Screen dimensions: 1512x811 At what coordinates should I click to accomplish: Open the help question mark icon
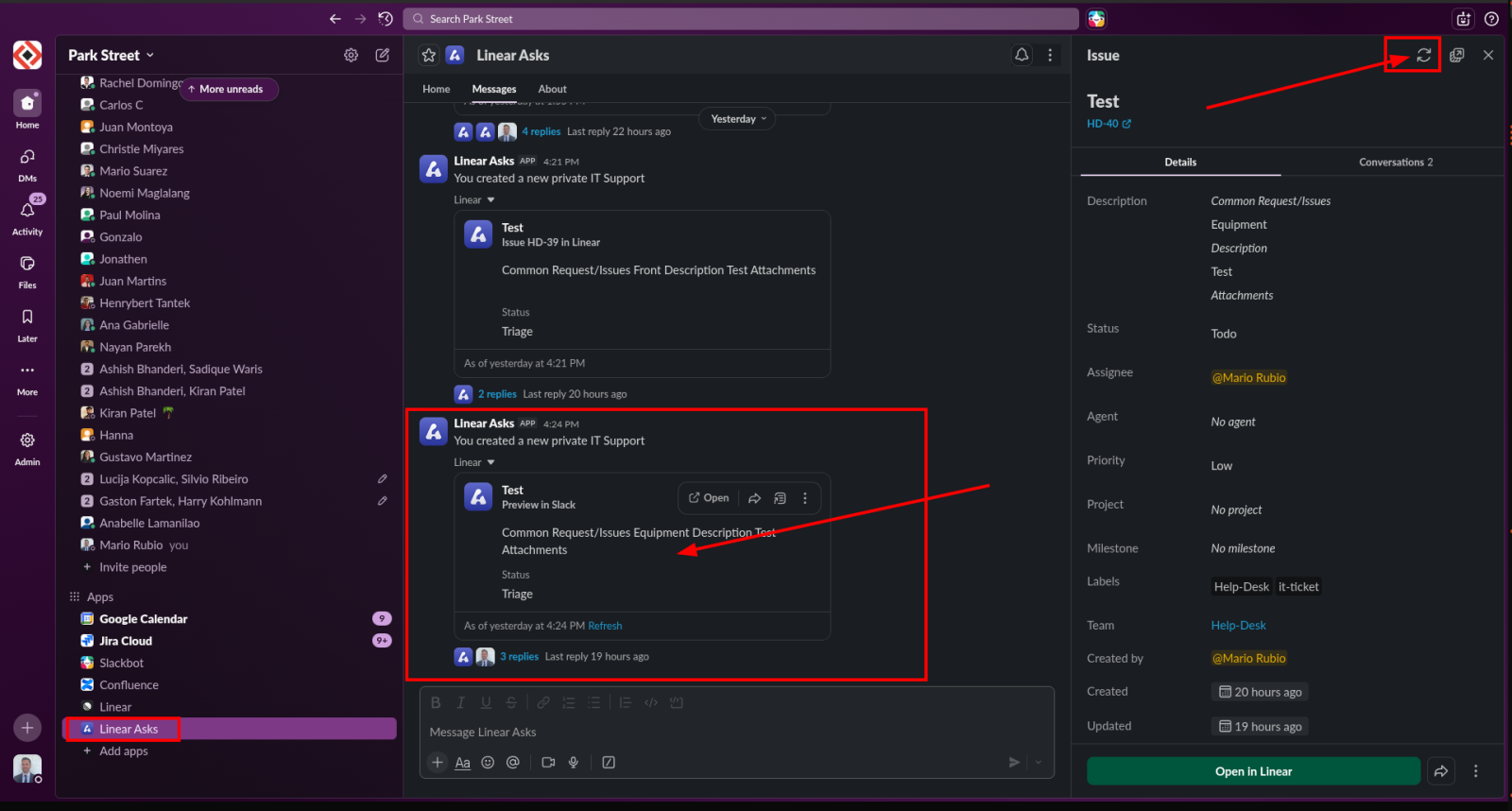tap(1491, 19)
